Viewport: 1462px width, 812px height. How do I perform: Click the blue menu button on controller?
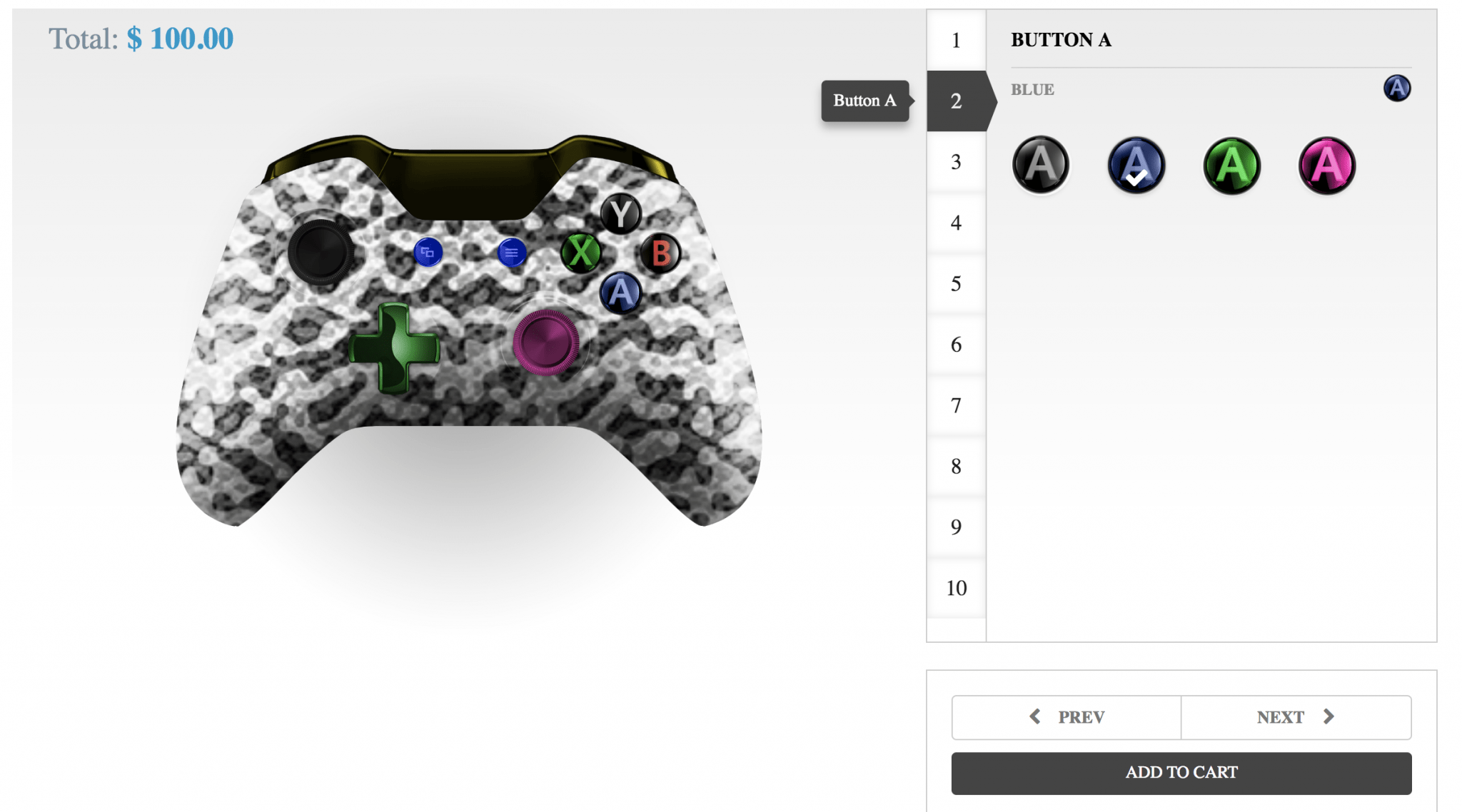(x=511, y=253)
